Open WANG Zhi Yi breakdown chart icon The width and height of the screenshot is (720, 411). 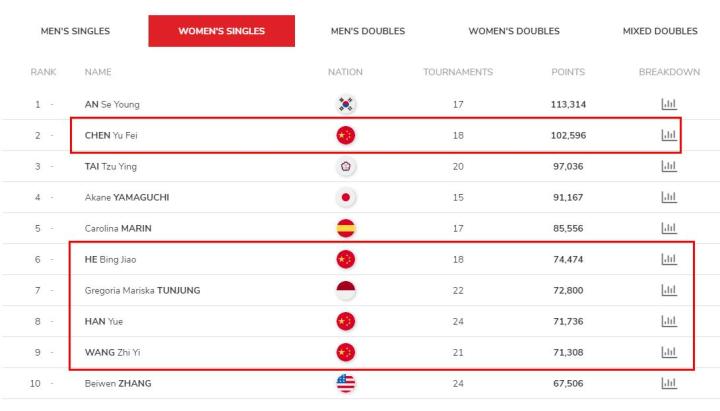[669, 352]
